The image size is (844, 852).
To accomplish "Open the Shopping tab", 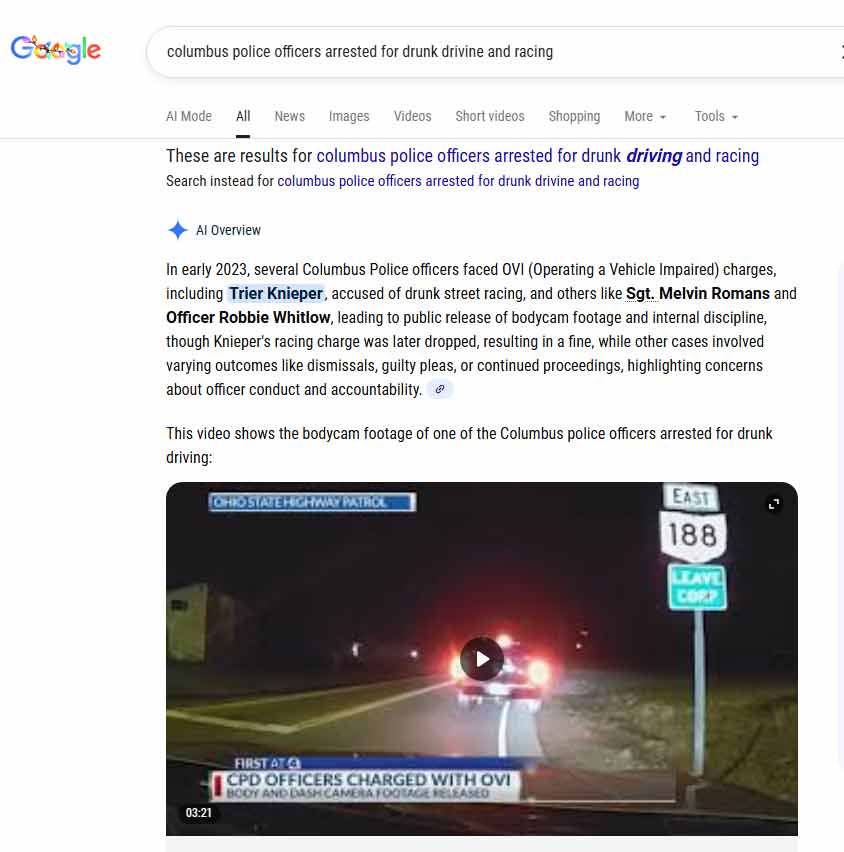I will point(574,116).
